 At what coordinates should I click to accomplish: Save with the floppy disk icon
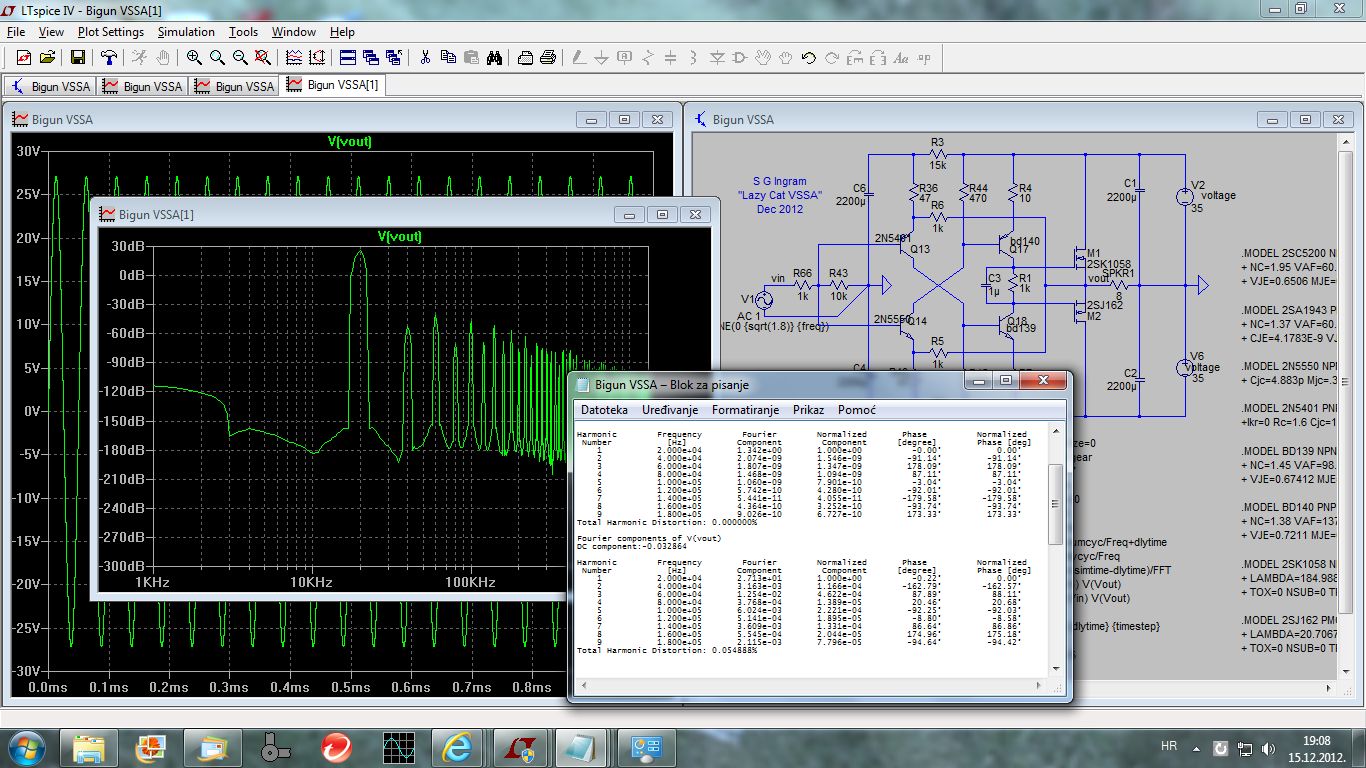78,57
